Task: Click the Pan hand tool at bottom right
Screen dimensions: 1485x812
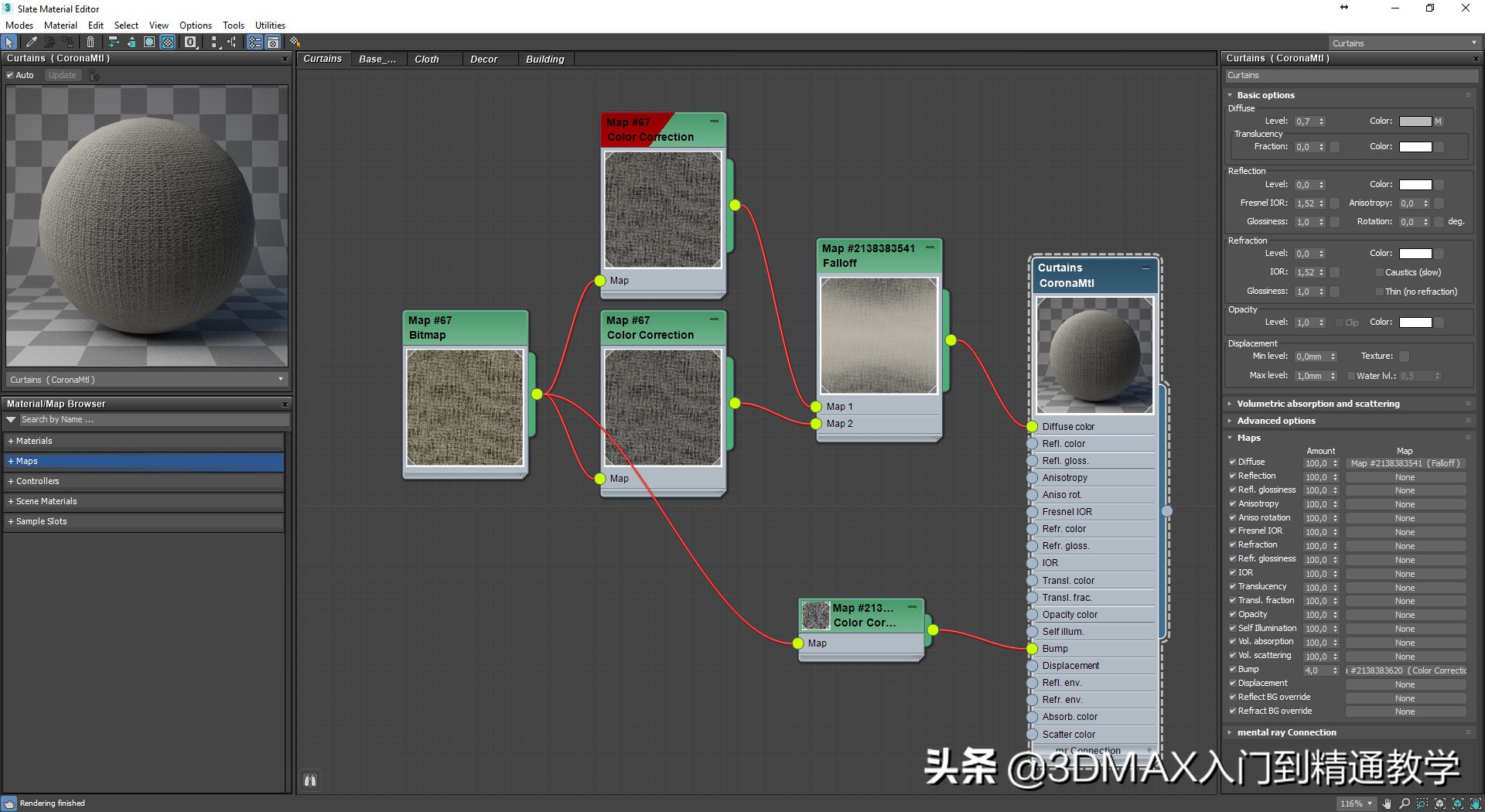Action: pyautogui.click(x=1474, y=804)
